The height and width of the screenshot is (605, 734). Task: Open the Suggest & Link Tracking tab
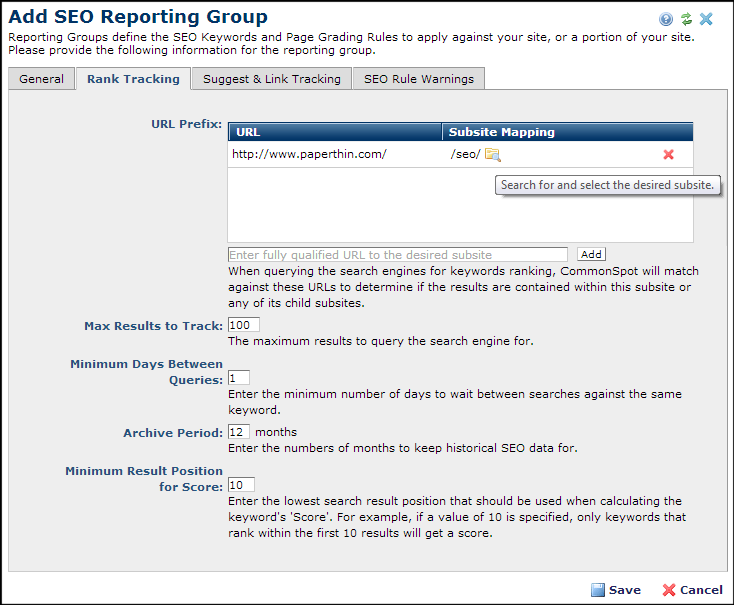[271, 79]
